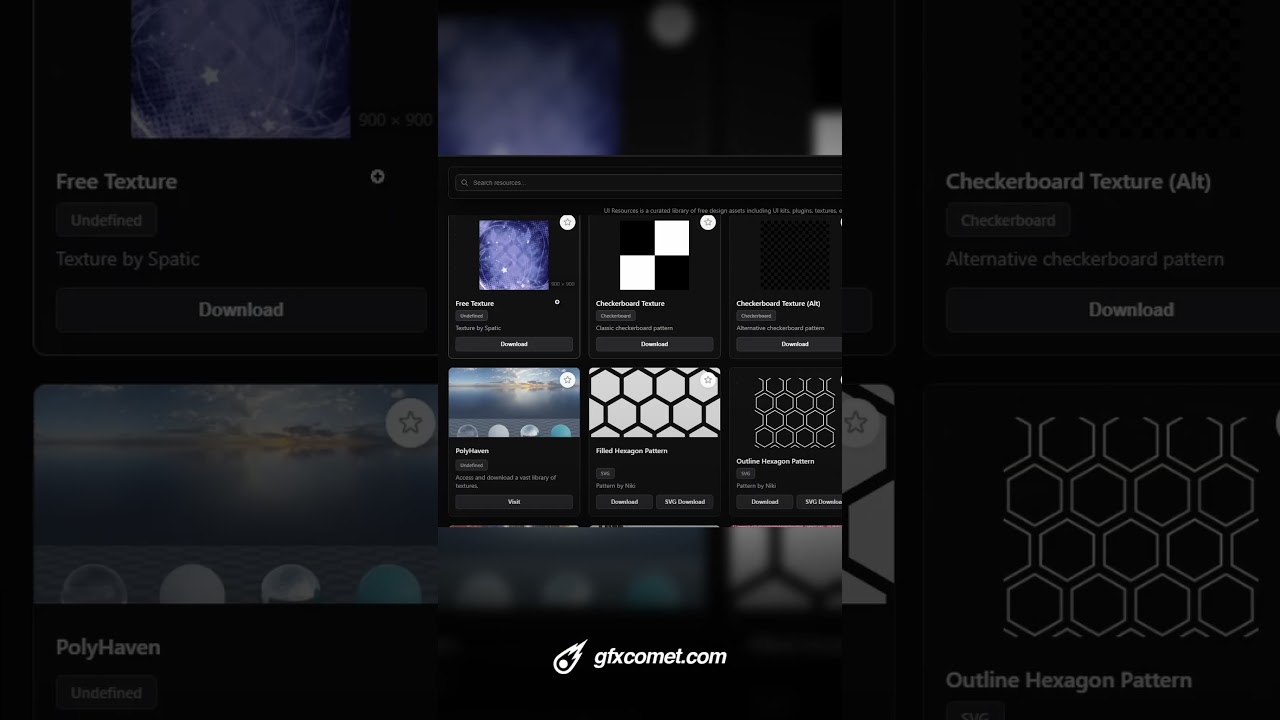The width and height of the screenshot is (1280, 720).
Task: Select the Checkerboard tag on Checkerboard Texture (Alt)
Action: coord(756,316)
